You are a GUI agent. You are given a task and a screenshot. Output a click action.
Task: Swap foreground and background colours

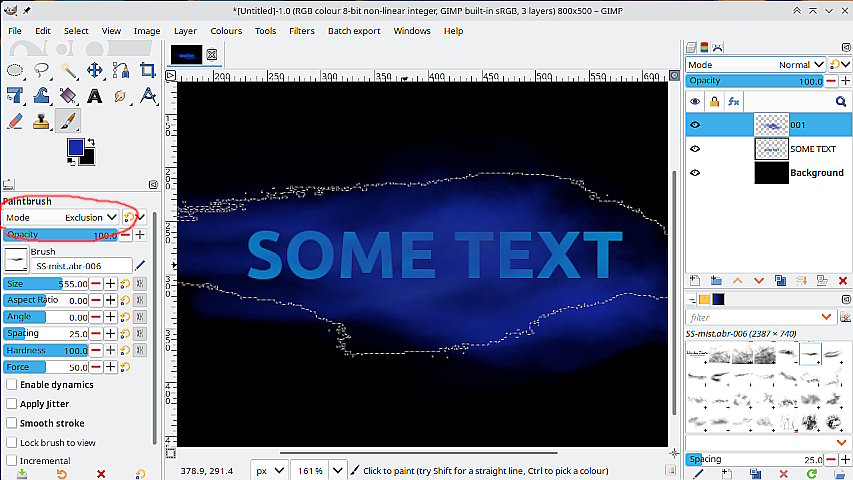[91, 142]
